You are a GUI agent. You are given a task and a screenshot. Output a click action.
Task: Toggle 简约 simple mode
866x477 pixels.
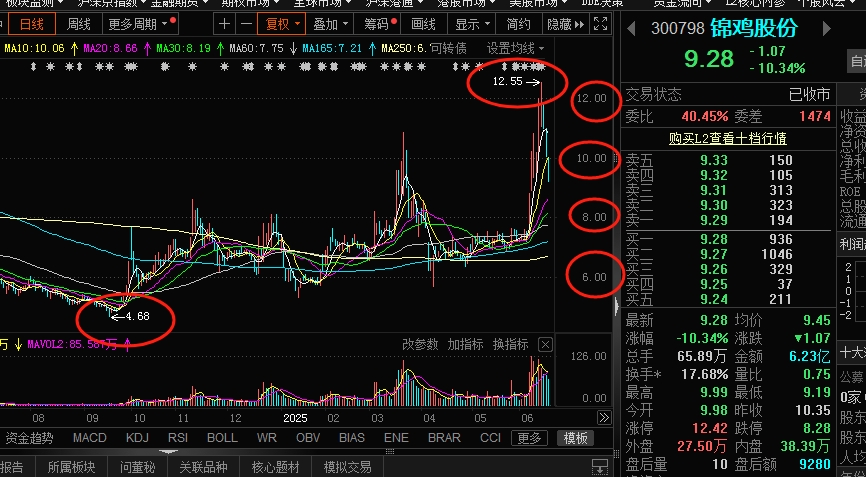(518, 24)
